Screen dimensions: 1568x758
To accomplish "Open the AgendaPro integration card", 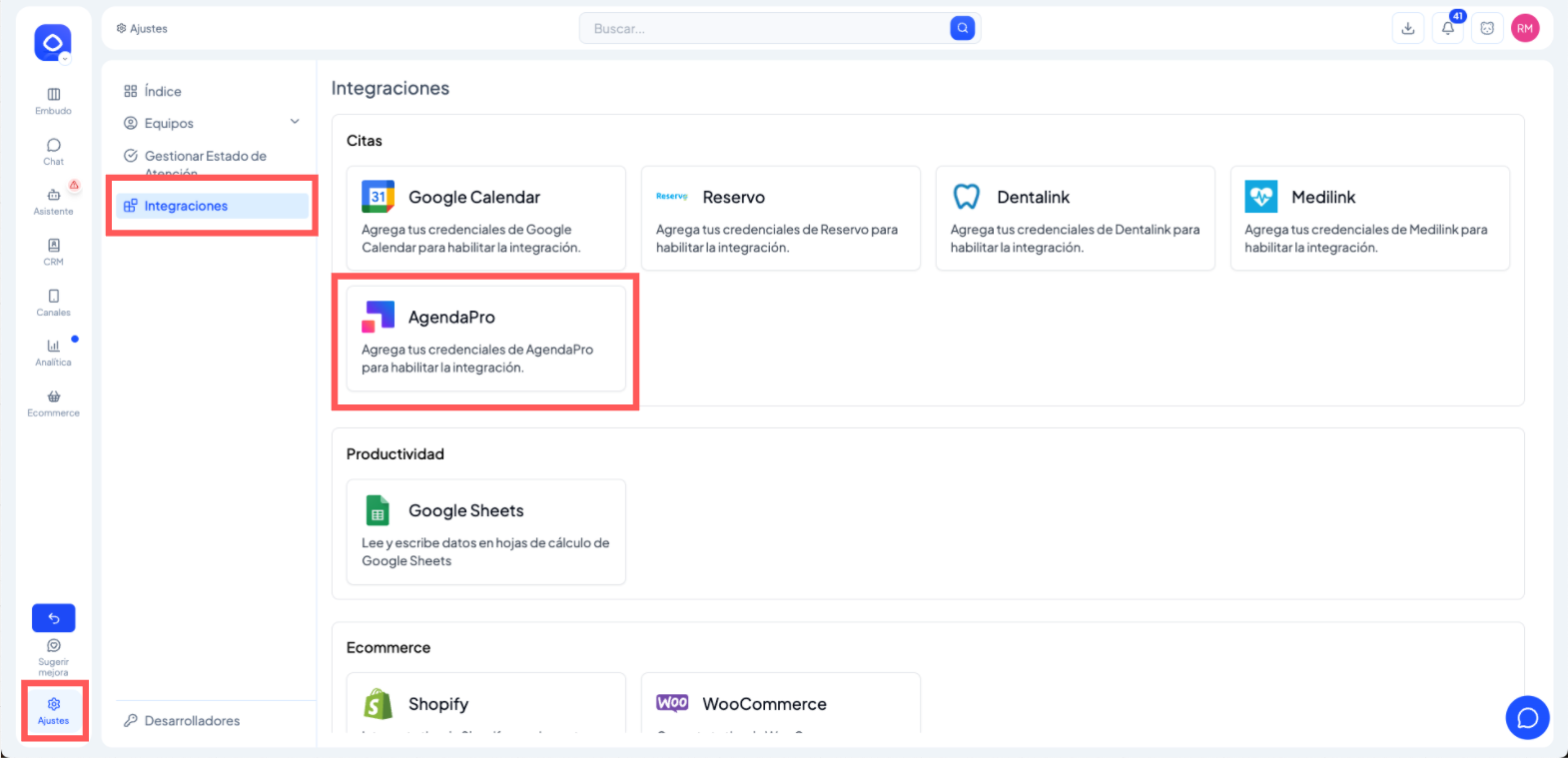I will 485,340.
